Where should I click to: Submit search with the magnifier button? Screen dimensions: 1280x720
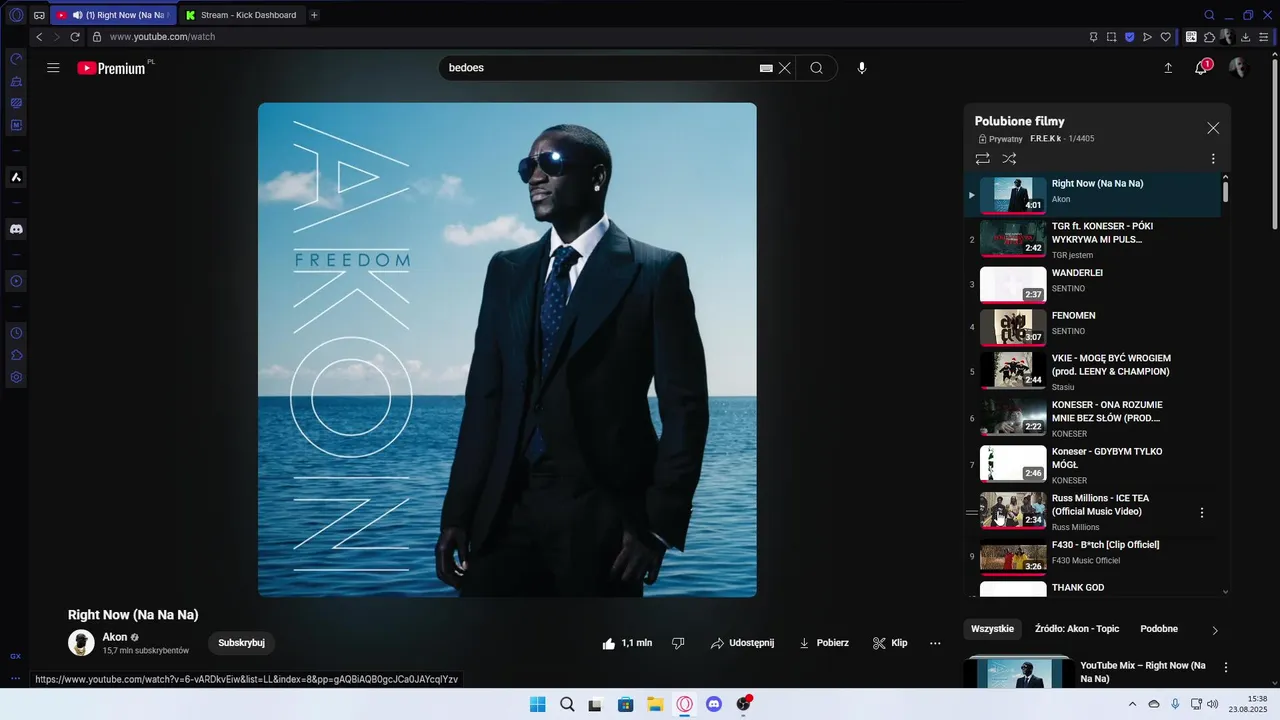pyautogui.click(x=817, y=68)
